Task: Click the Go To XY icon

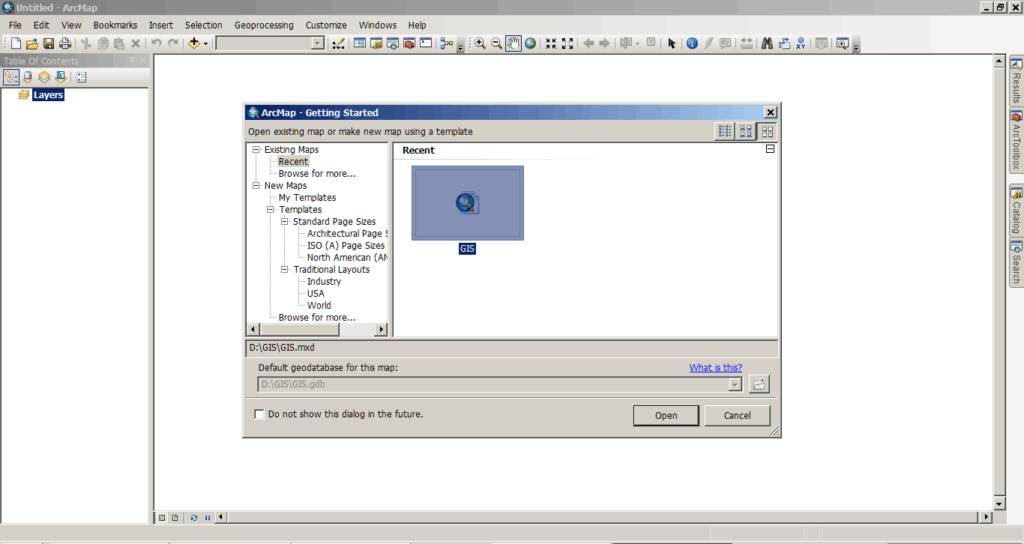Action: tap(801, 43)
